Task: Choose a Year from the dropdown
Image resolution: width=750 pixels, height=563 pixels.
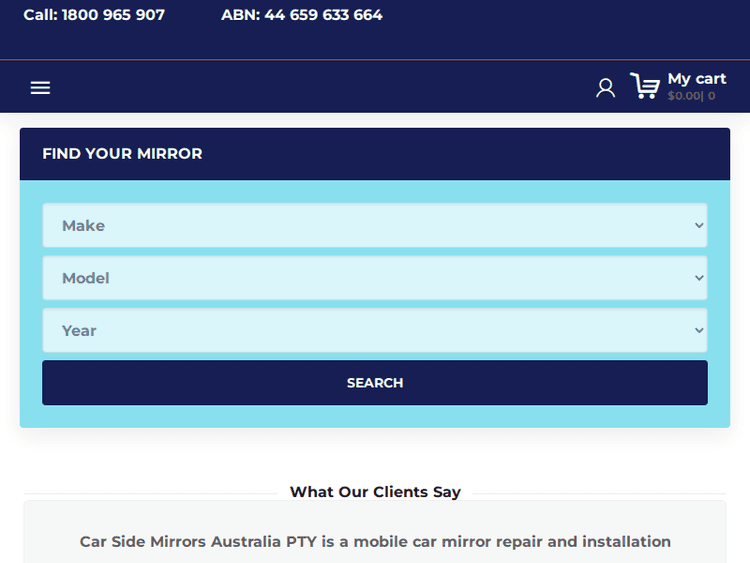Action: pos(374,331)
